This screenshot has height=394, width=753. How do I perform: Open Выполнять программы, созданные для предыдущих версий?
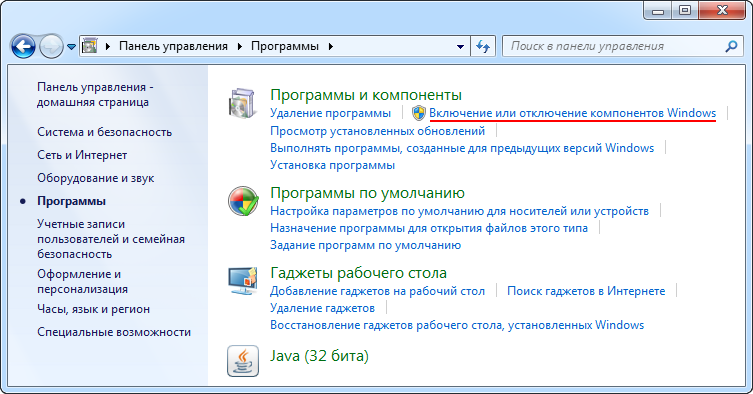coord(462,148)
